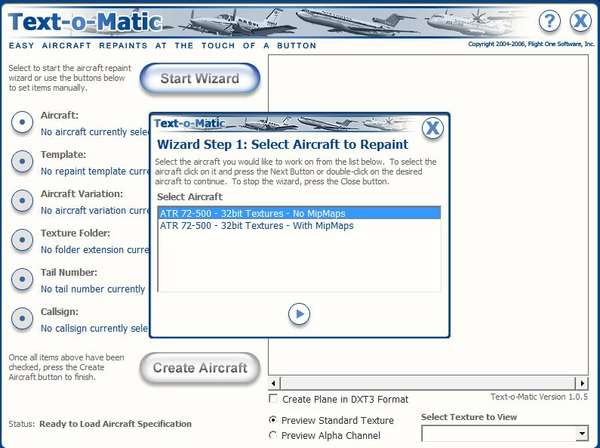600x448 pixels.
Task: Select ATR 72-500 No MipMaps entry
Action: point(299,213)
